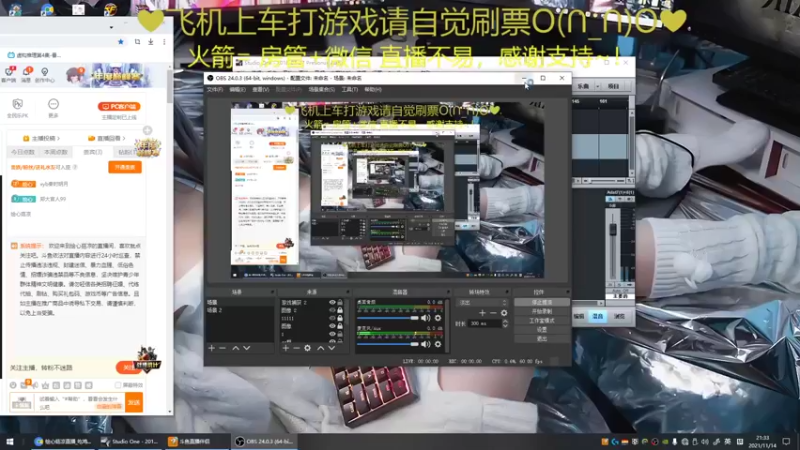Viewport: 800px width, 450px height.
Task: Remove selected scene with minus icon in scenes panel
Action: click(x=222, y=348)
